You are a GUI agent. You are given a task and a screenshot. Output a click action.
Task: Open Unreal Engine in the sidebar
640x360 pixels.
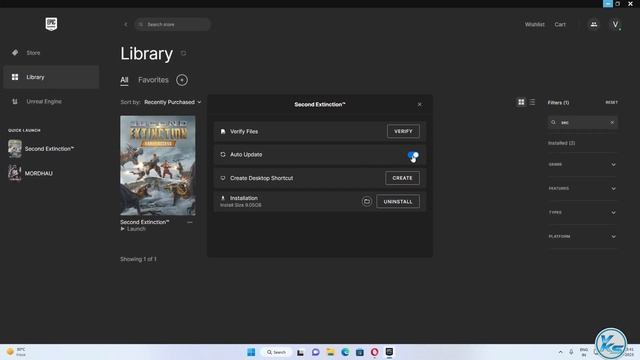coord(51,101)
